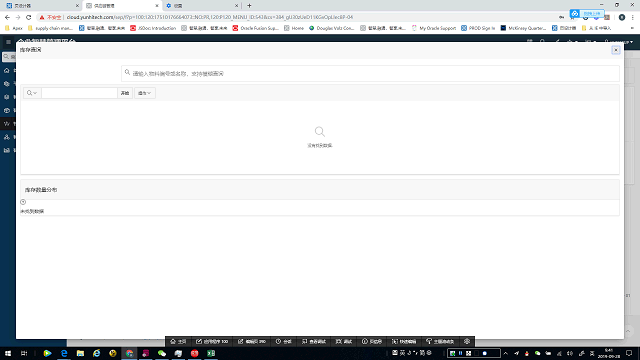Click the third sidebar icon below home

pyautogui.click(x=7, y=97)
